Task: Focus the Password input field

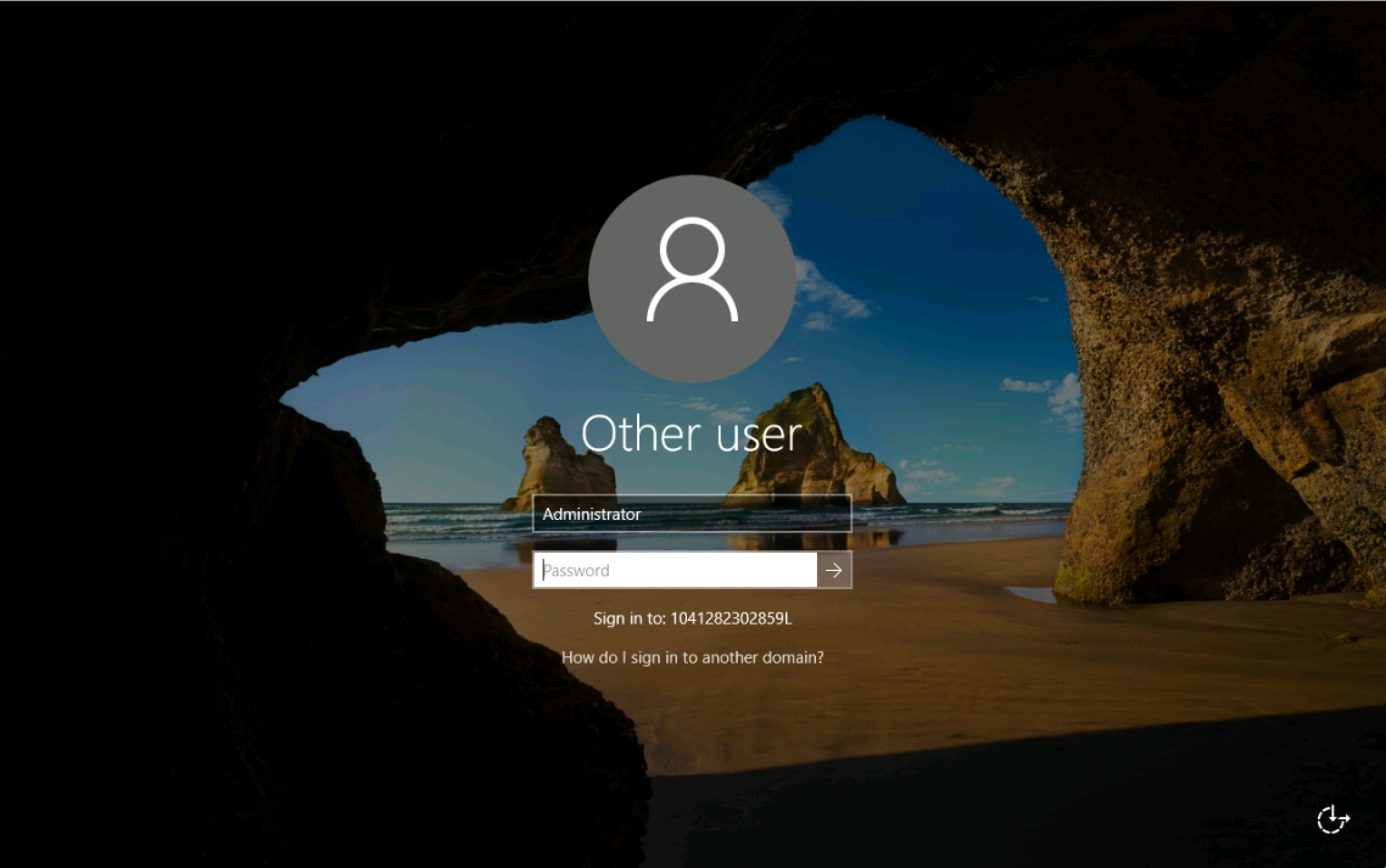Action: point(675,570)
